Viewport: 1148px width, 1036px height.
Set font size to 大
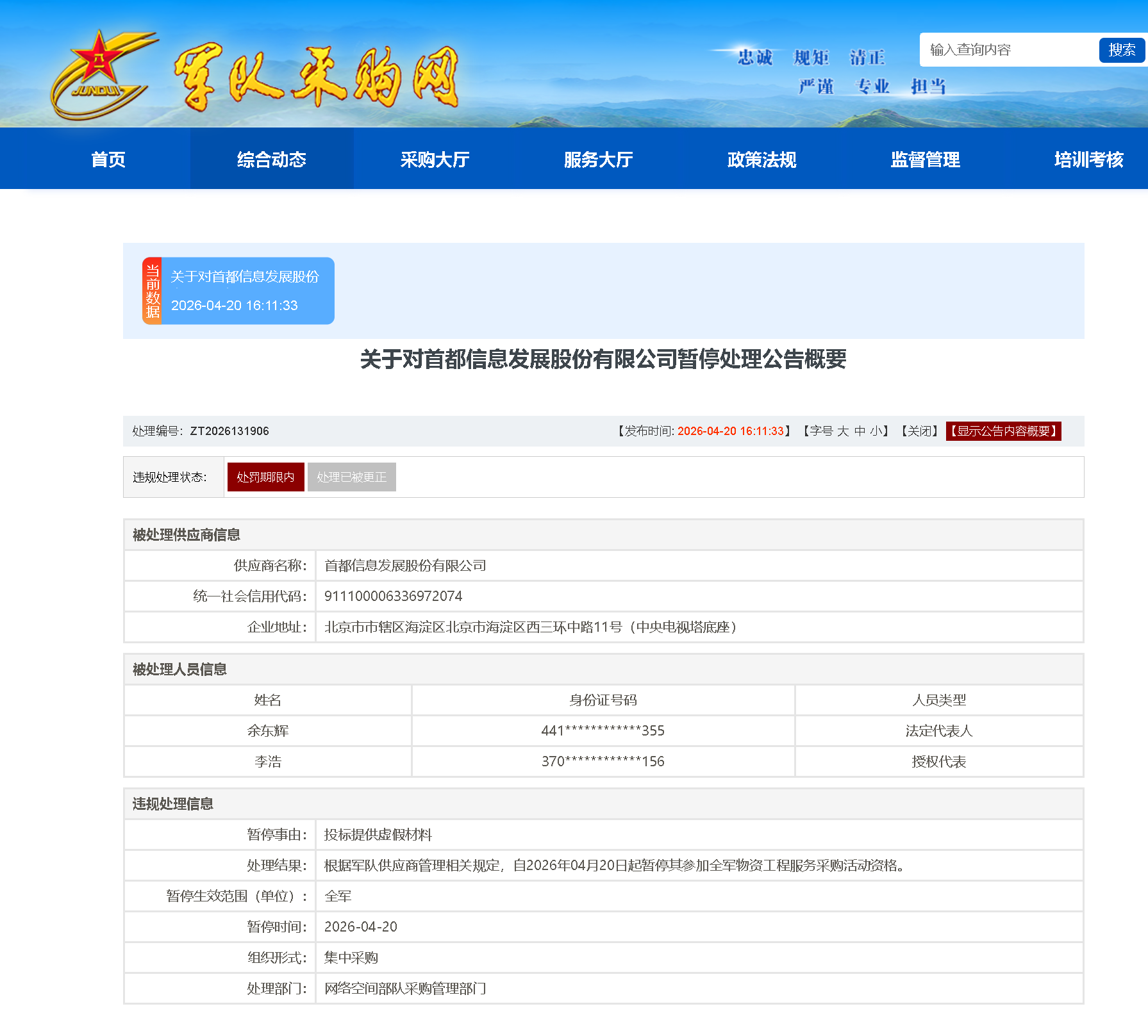[x=842, y=431]
